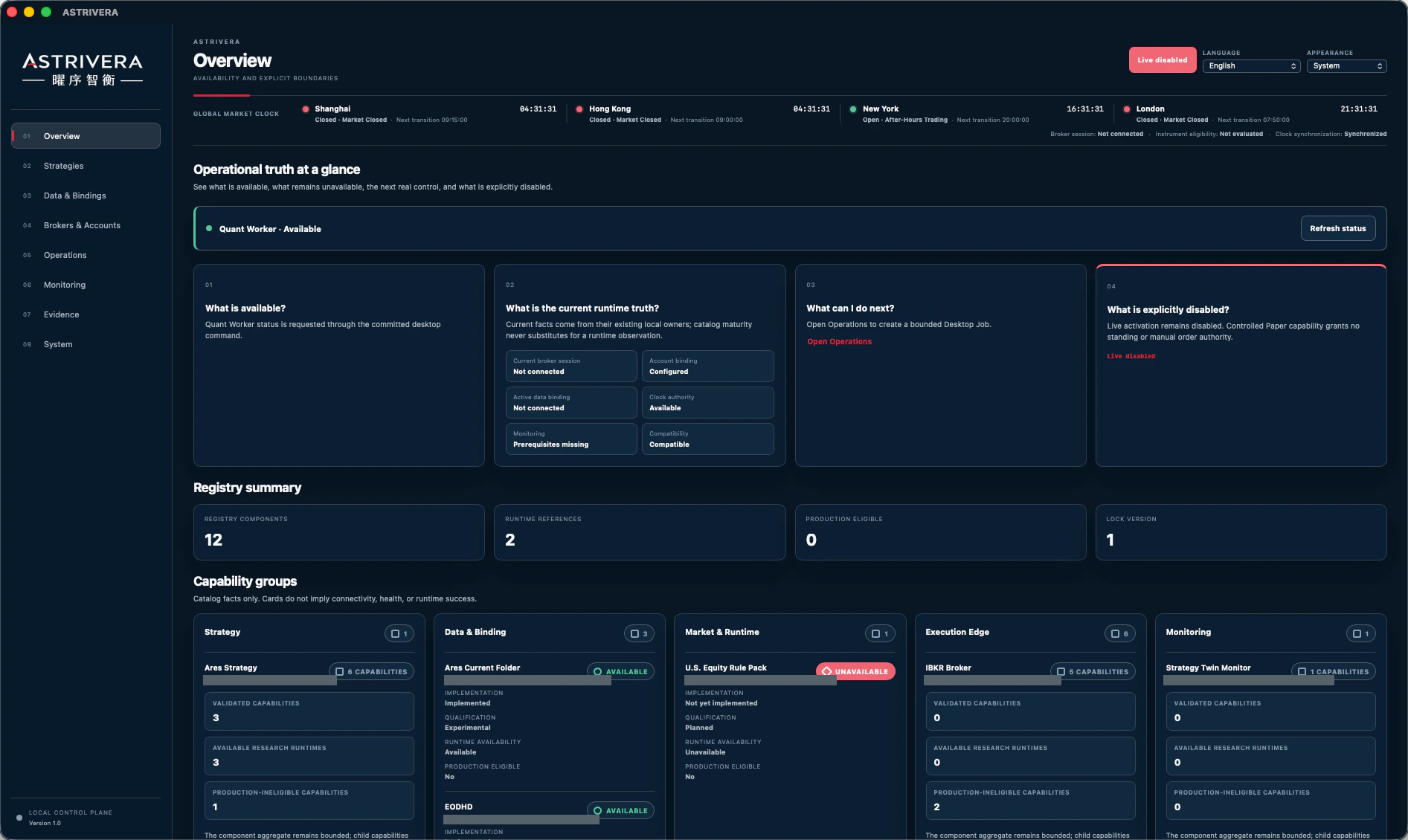Viewport: 1408px width, 840px height.
Task: Click Hong Kong market status dot
Action: (x=579, y=109)
